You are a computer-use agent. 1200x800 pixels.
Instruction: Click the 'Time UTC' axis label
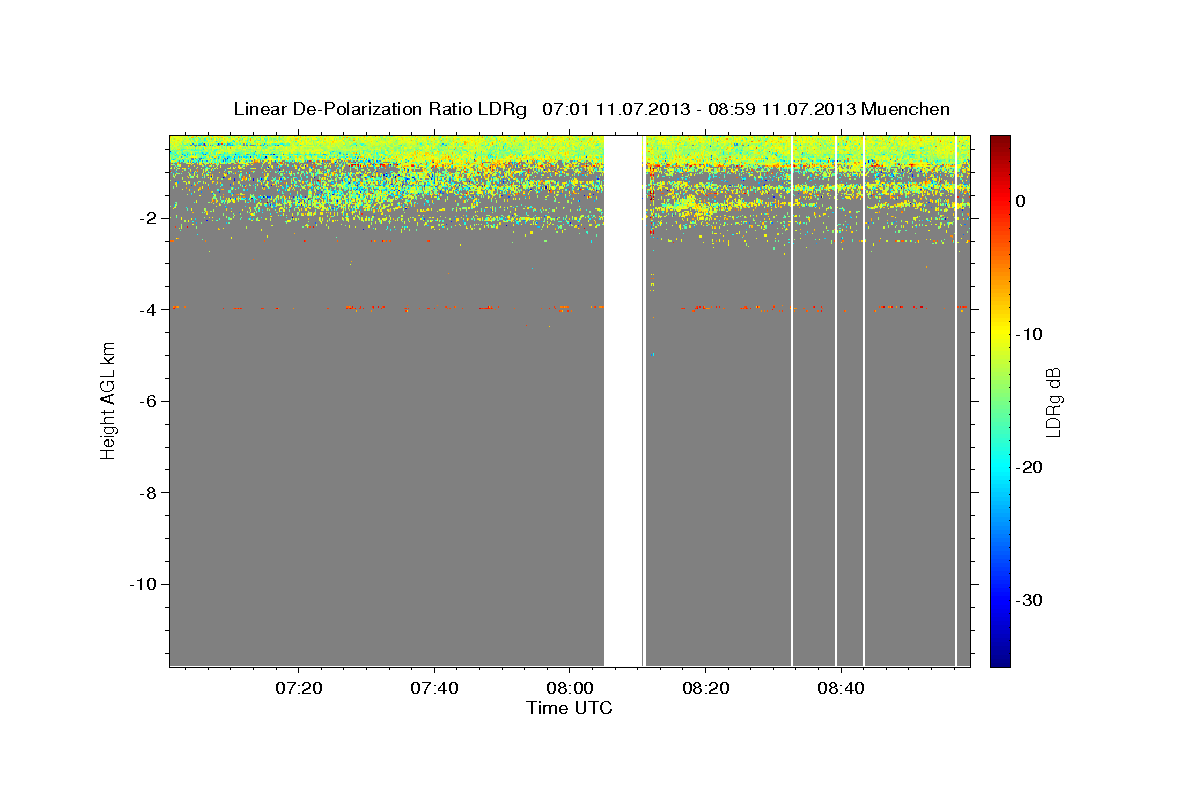[x=569, y=708]
